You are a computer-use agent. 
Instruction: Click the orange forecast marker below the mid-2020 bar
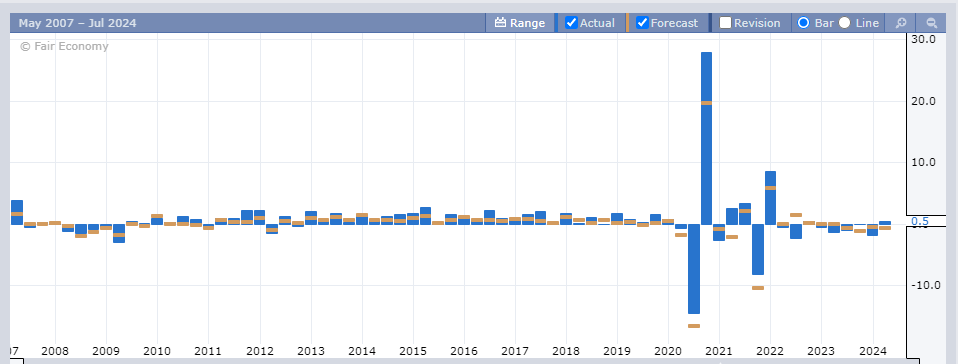point(693,326)
